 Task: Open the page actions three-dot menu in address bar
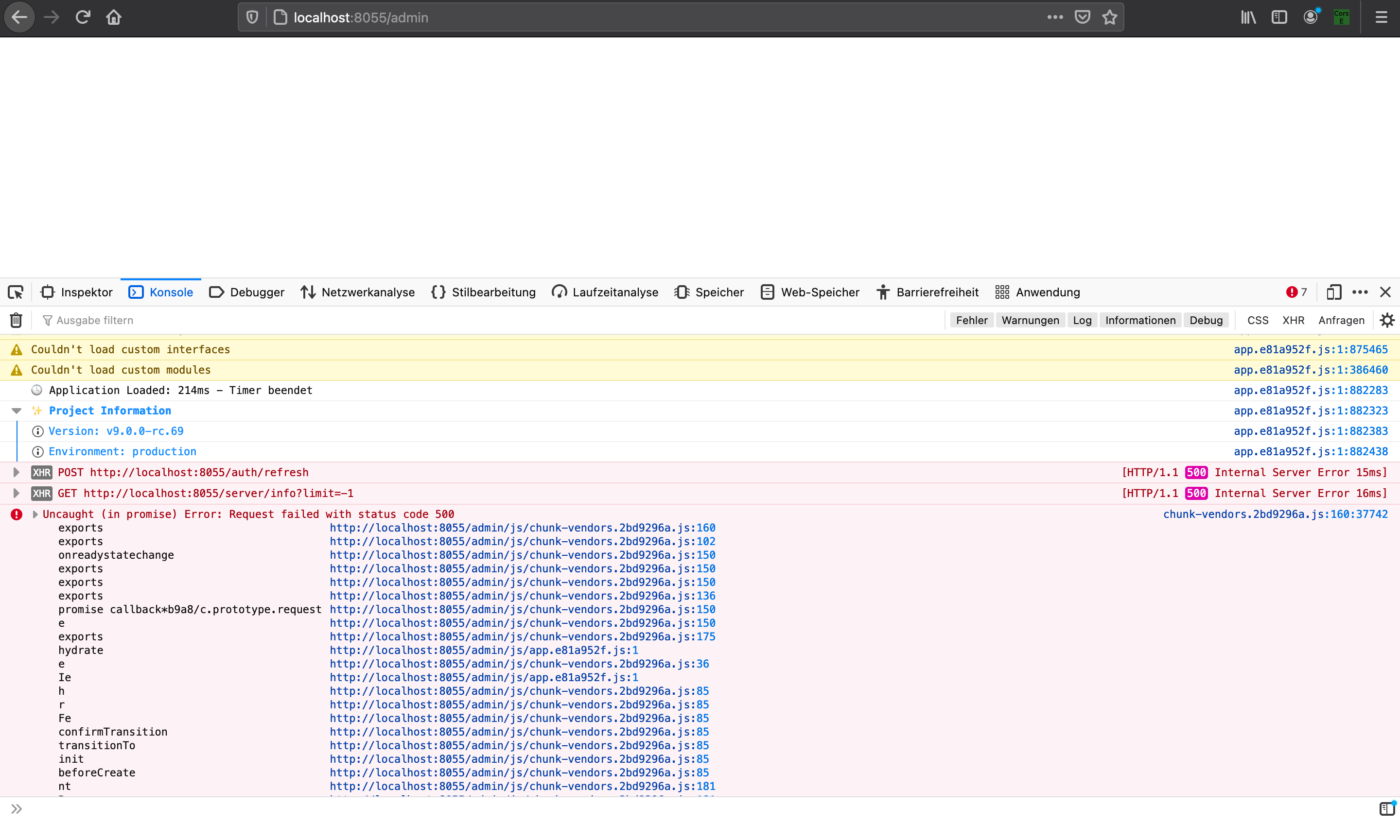1055,17
